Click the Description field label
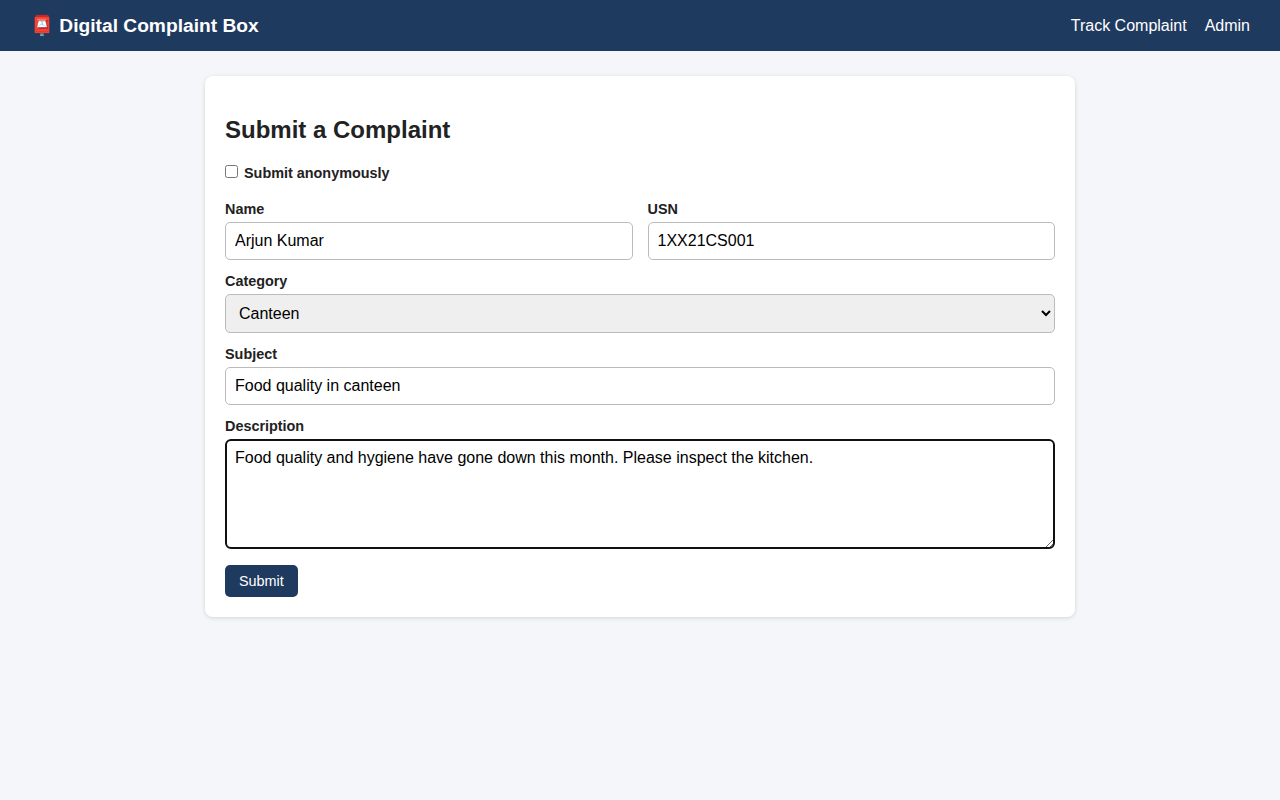1280x800 pixels. 265,426
